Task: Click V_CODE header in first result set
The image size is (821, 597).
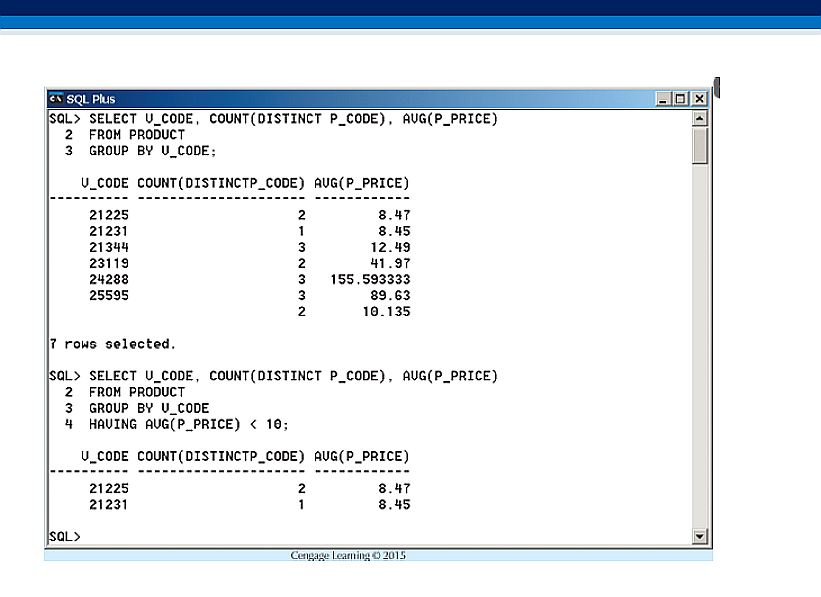Action: (105, 184)
